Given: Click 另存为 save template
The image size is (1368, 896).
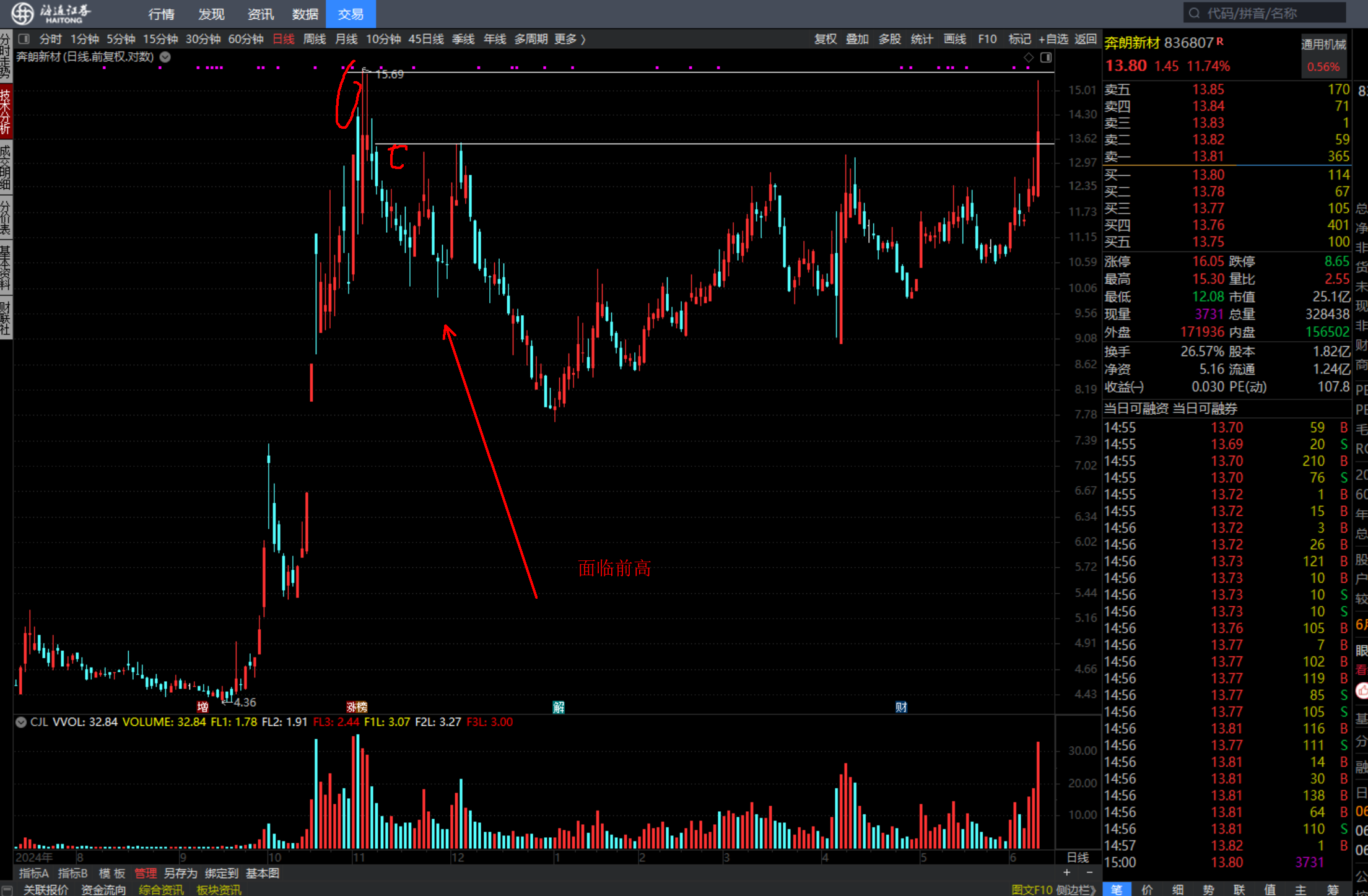Looking at the screenshot, I should point(180,873).
